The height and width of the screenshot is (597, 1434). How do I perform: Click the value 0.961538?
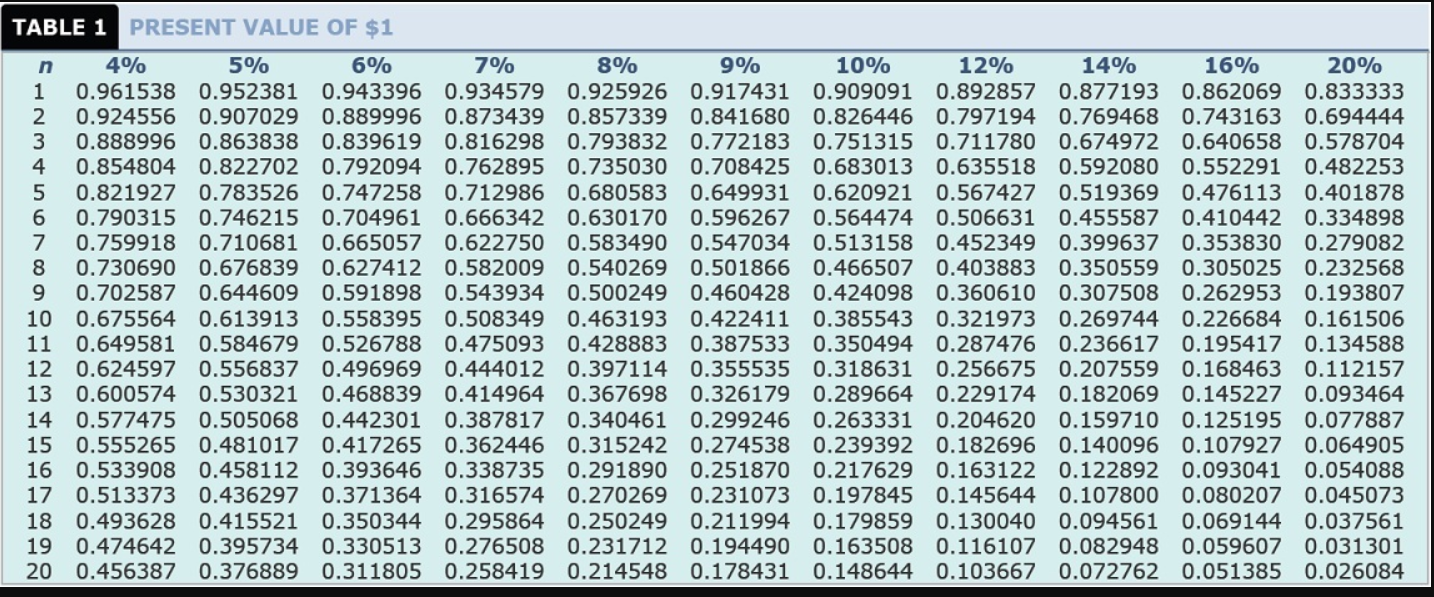(x=126, y=91)
